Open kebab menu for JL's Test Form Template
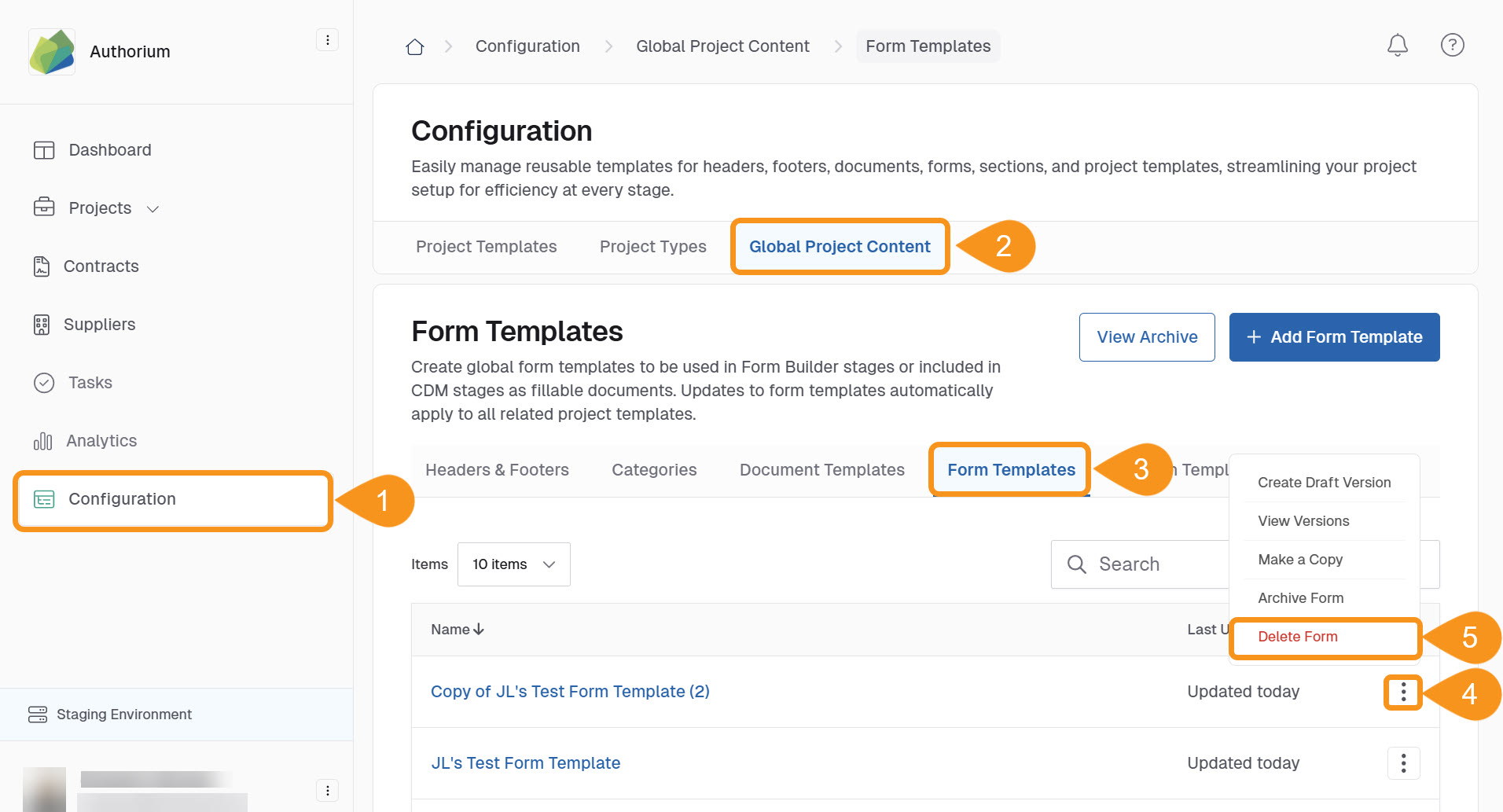This screenshot has width=1503, height=812. coord(1403,763)
